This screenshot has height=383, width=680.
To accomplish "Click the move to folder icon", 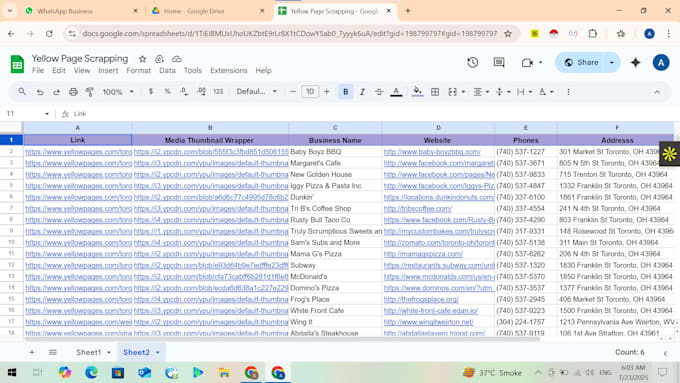I will (x=160, y=59).
